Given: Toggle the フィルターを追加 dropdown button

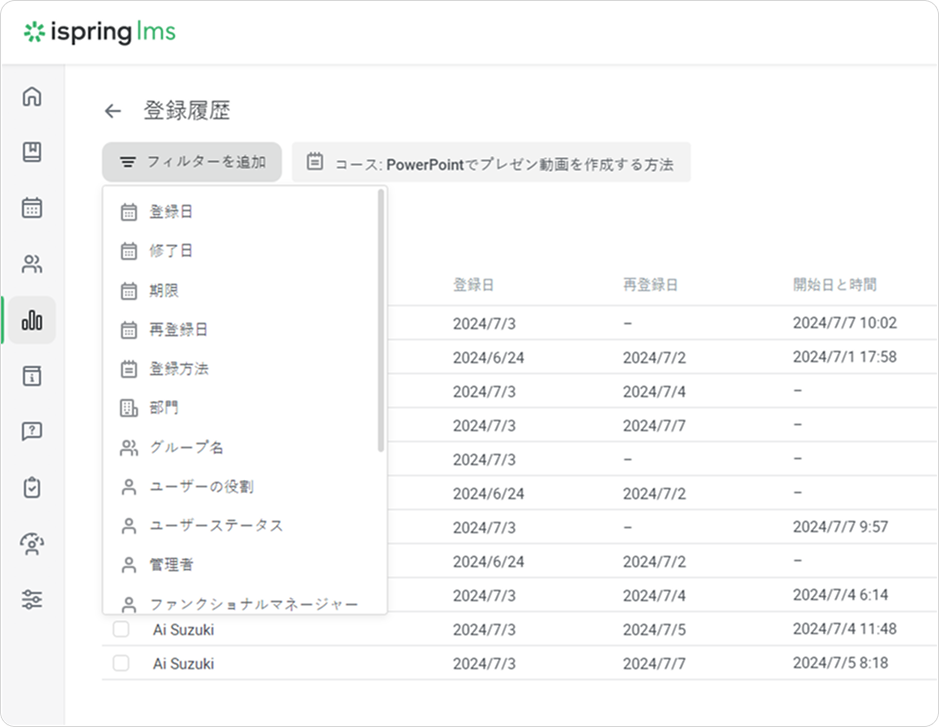Looking at the screenshot, I should click(x=192, y=162).
